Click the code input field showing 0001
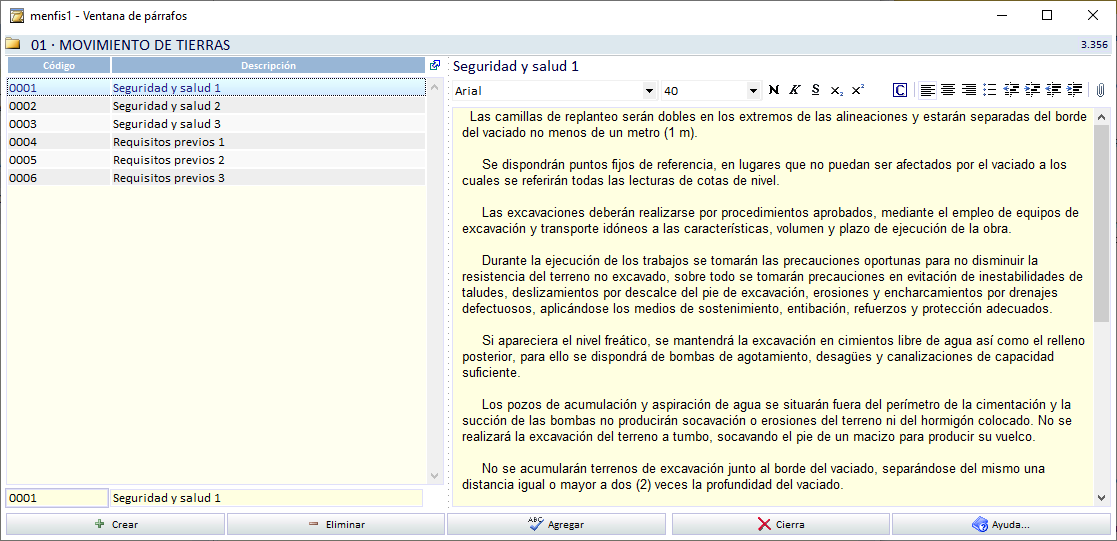 pyautogui.click(x=56, y=498)
